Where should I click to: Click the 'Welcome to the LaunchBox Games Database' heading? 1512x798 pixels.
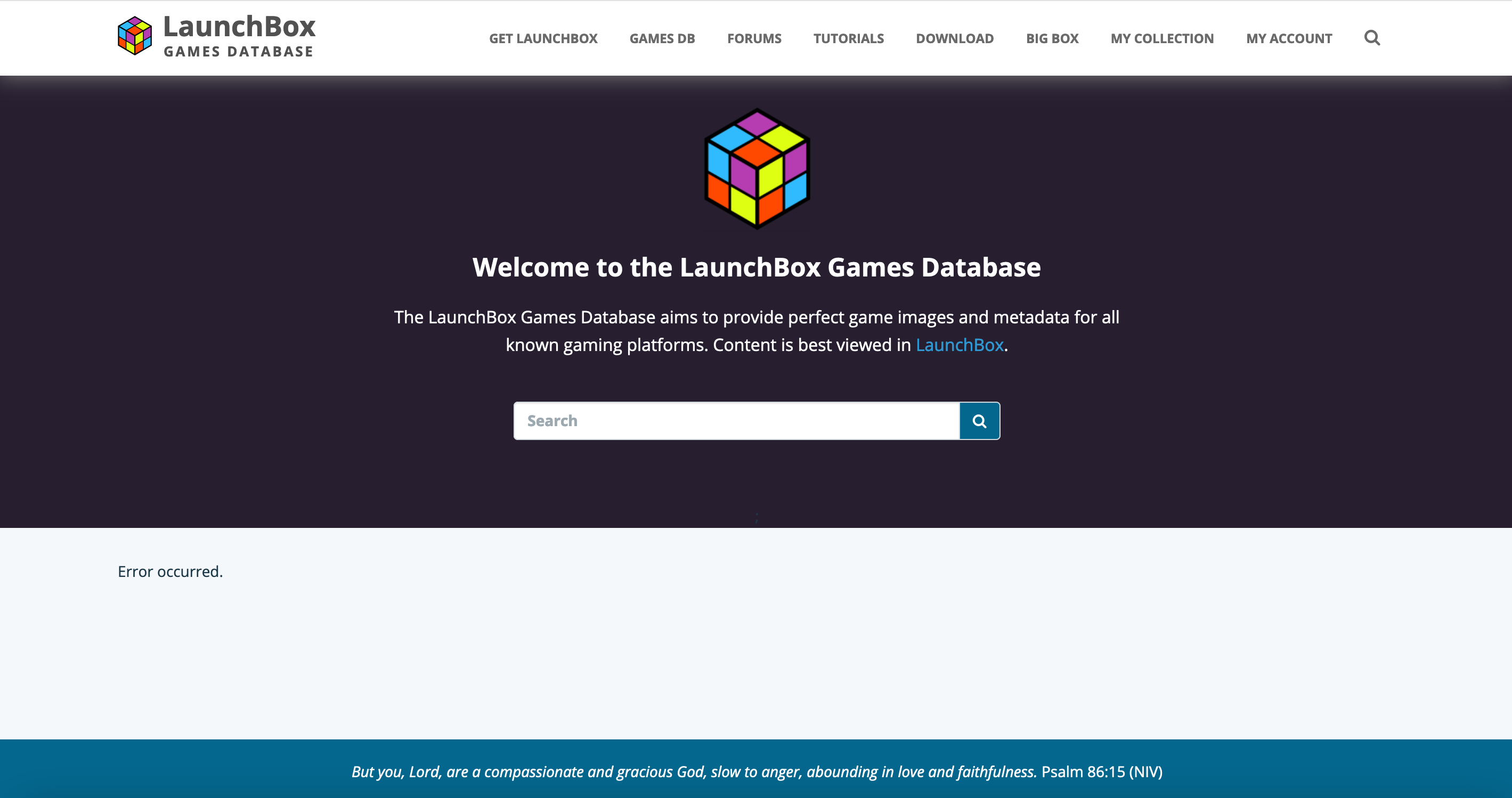tap(757, 267)
